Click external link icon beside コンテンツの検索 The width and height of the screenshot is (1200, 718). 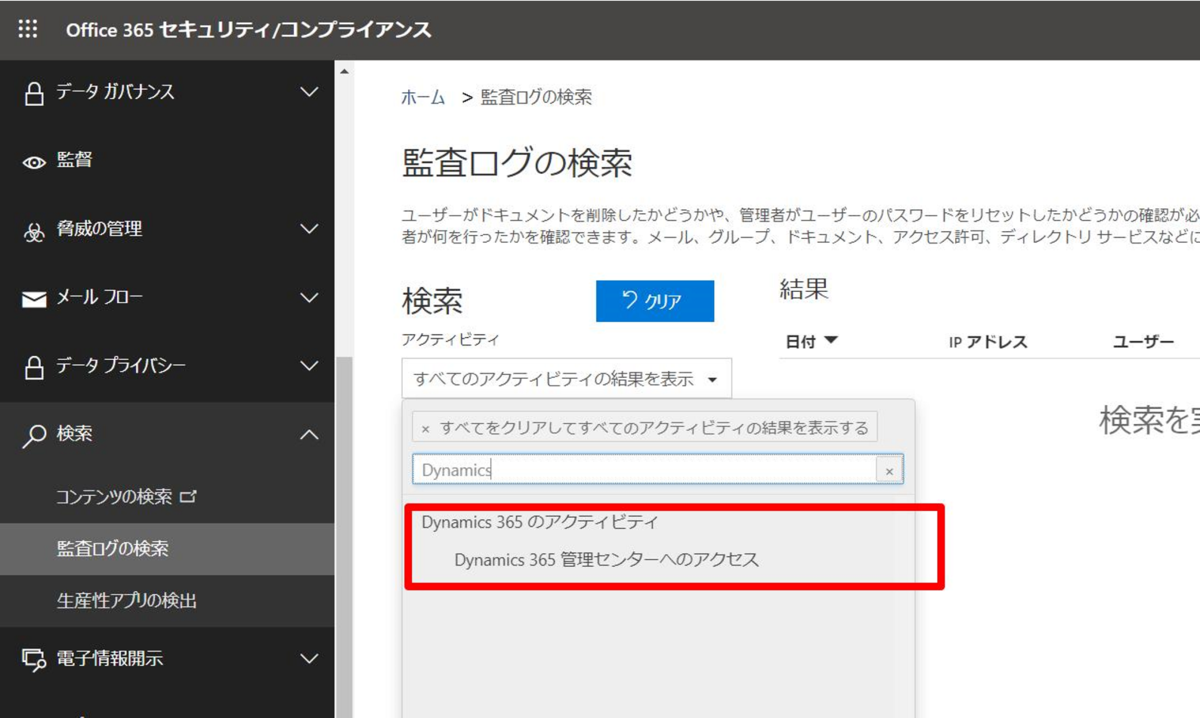pyautogui.click(x=187, y=496)
